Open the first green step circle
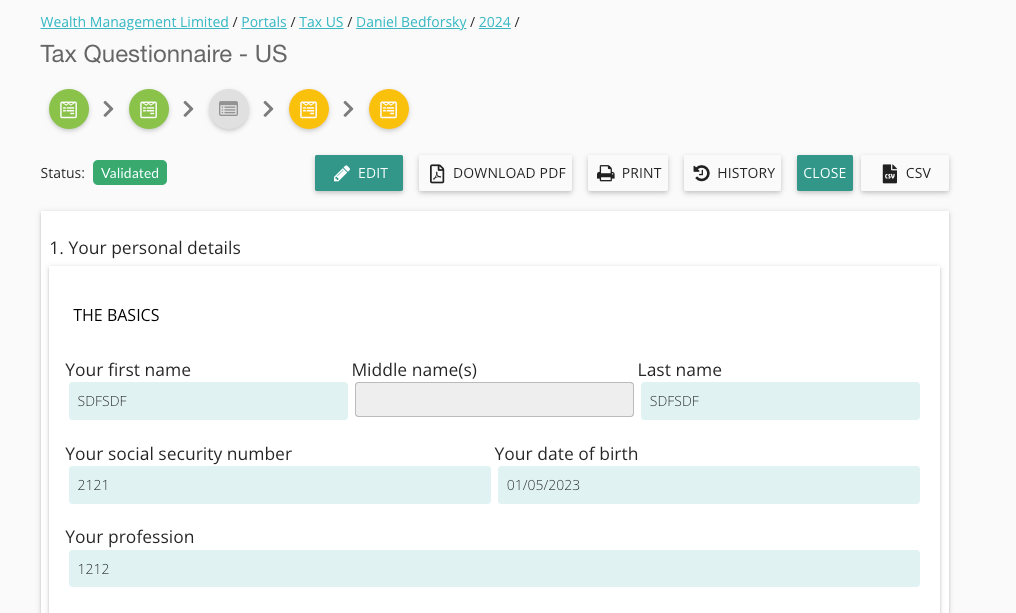 (x=69, y=109)
